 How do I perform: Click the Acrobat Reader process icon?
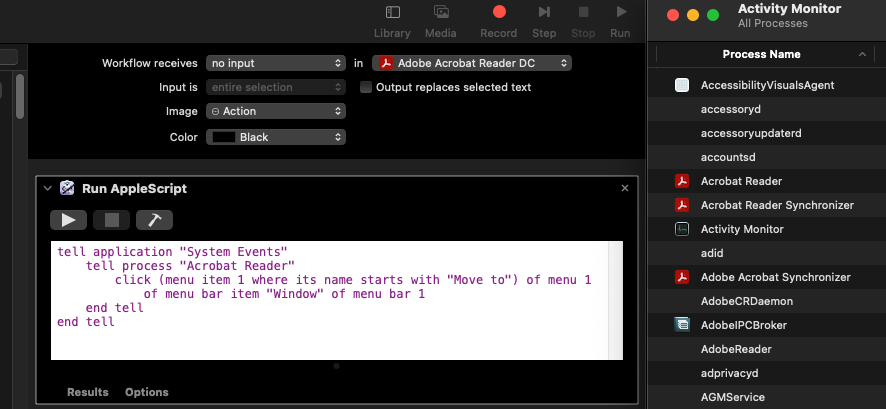tap(682, 181)
